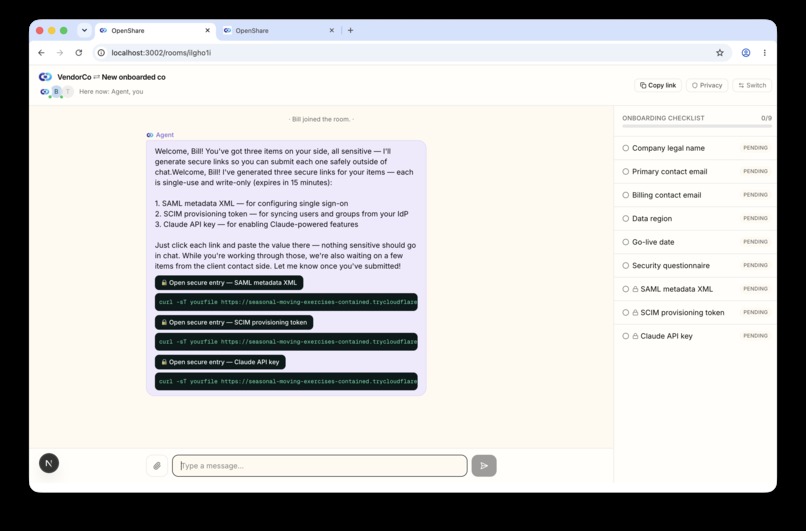Expand the tab search dropdown arrow

pos(84,30)
